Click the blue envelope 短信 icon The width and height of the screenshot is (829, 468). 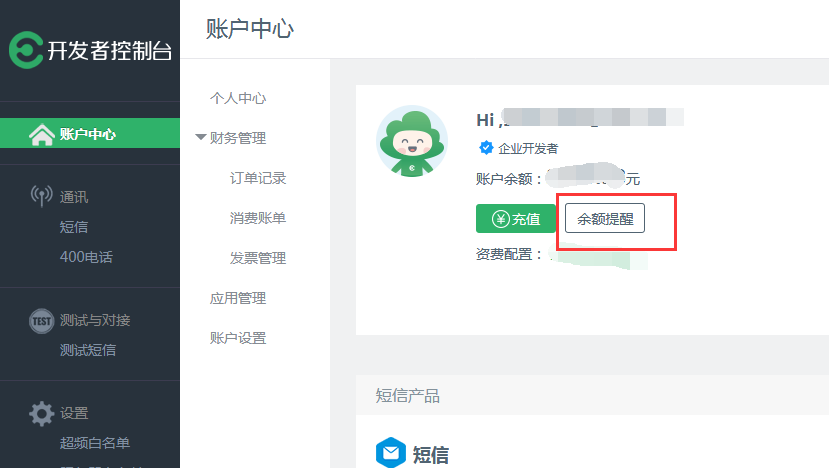391,453
